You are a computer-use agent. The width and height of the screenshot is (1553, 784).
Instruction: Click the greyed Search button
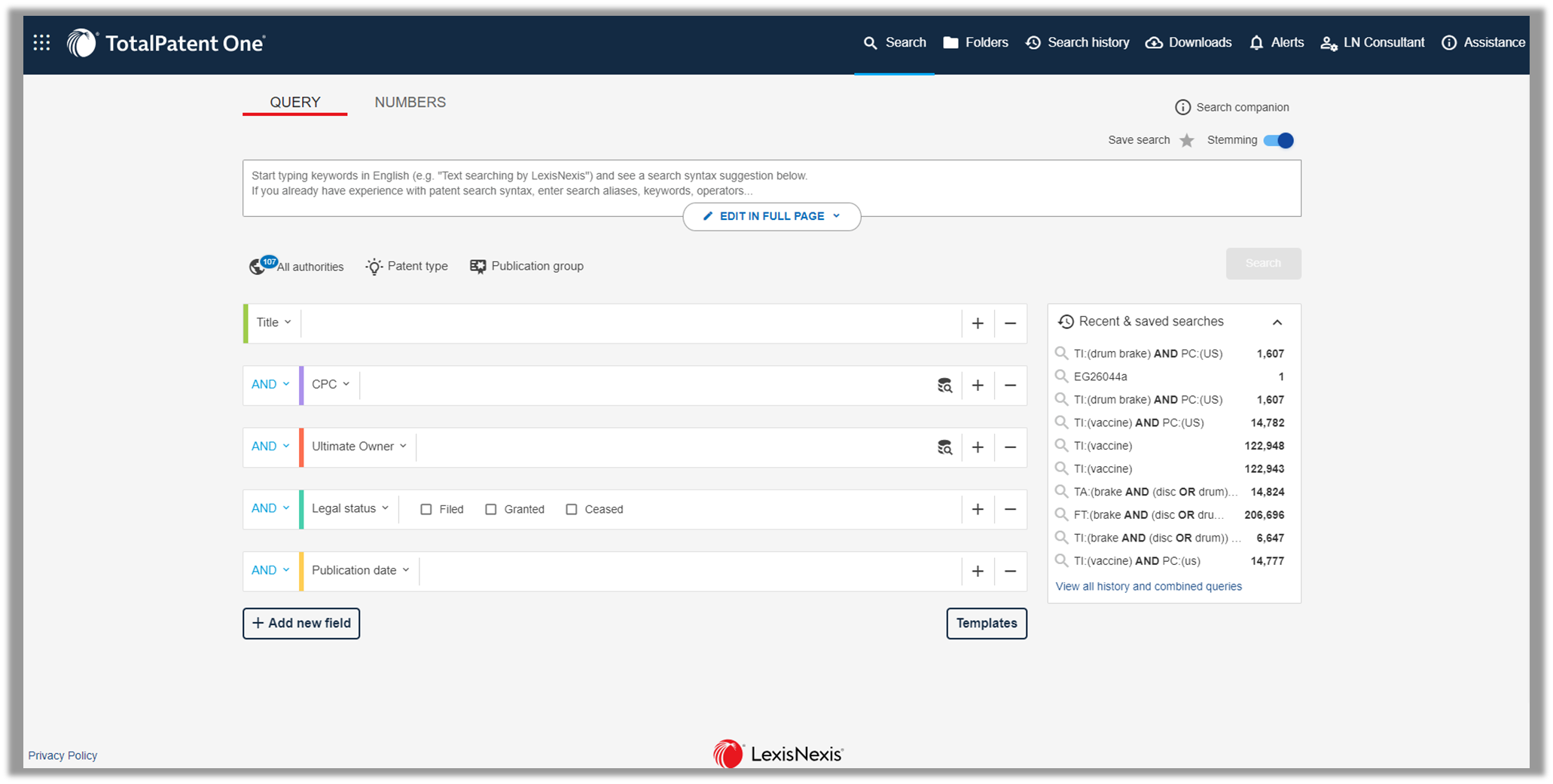pos(1263,263)
